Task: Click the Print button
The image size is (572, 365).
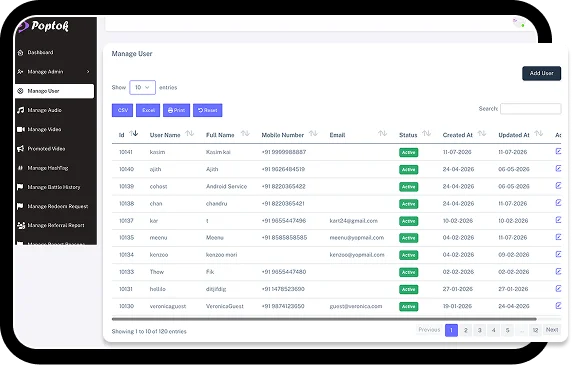Action: tap(177, 110)
